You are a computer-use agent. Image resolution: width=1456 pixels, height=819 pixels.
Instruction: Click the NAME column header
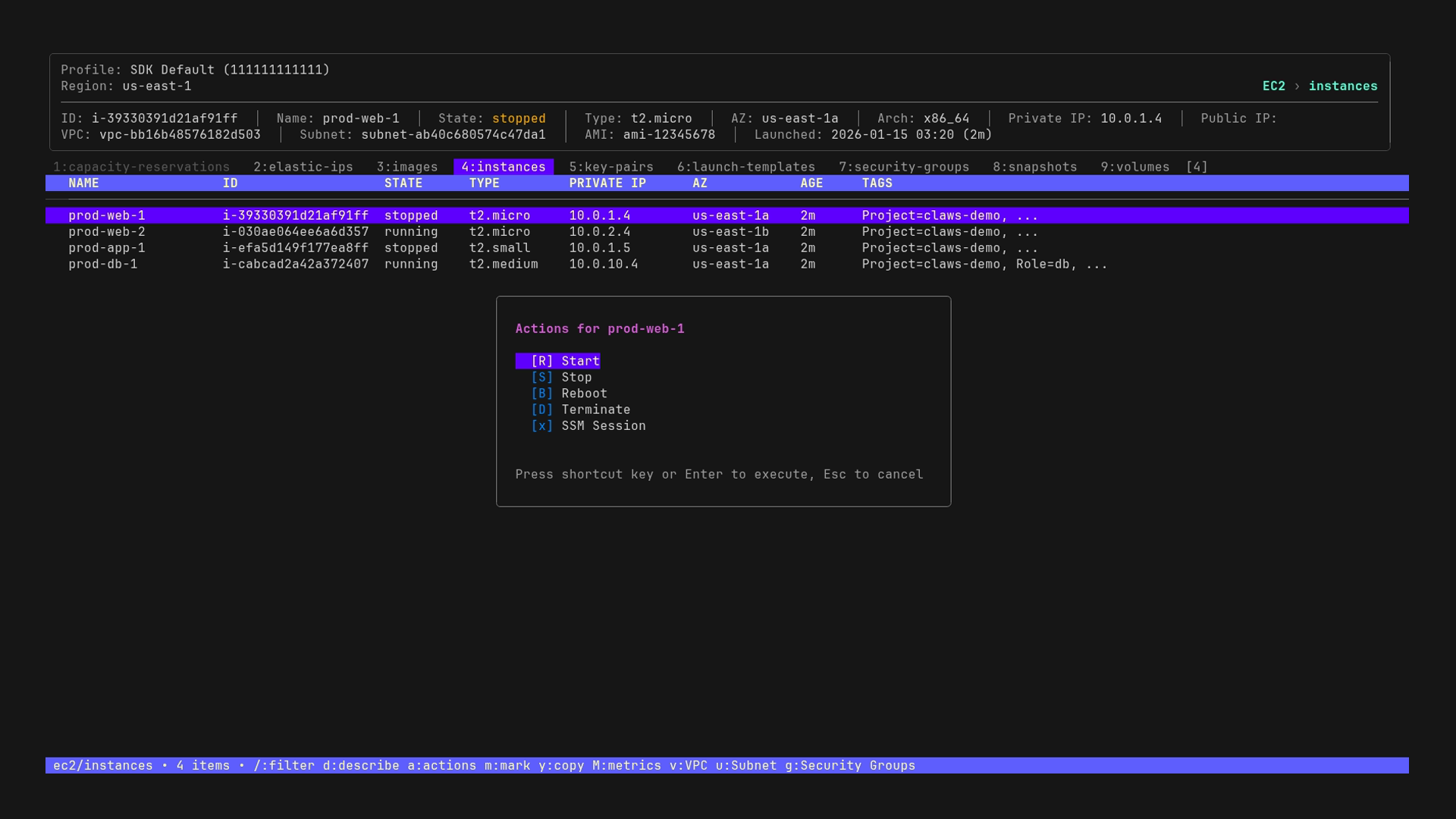point(83,183)
